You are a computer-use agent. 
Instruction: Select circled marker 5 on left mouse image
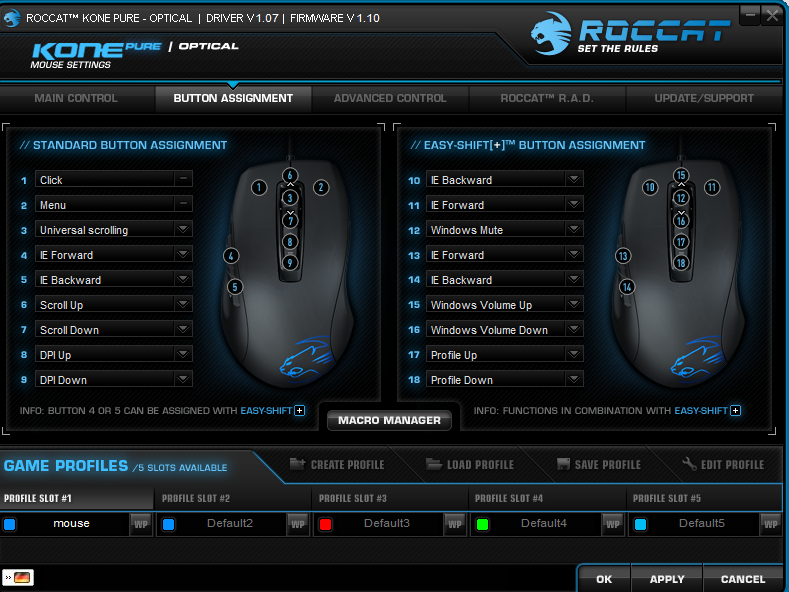pos(235,287)
